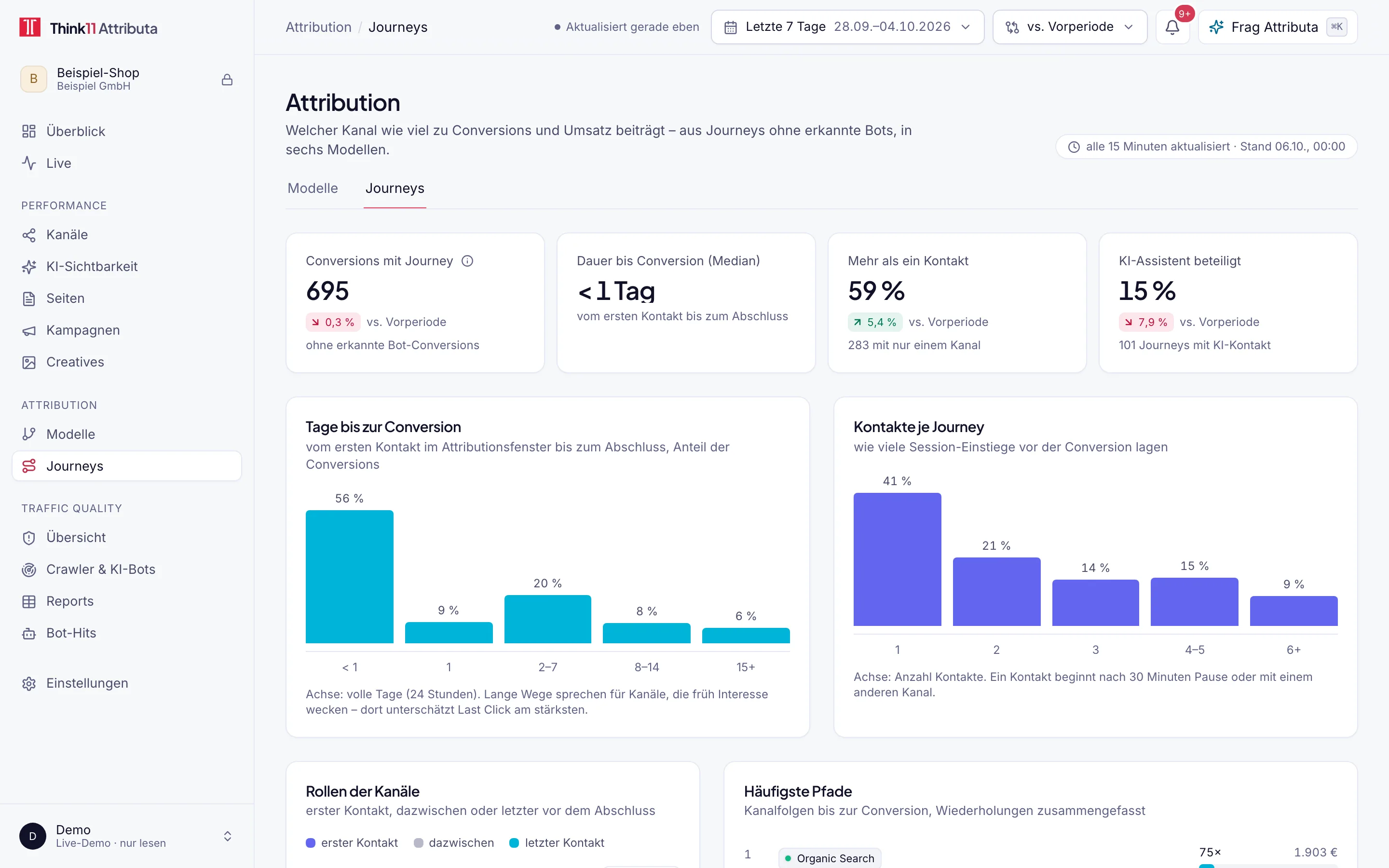Screen dimensions: 1389x868
Task: Click the 20 % bar for 2–7 Tage
Action: [547, 619]
